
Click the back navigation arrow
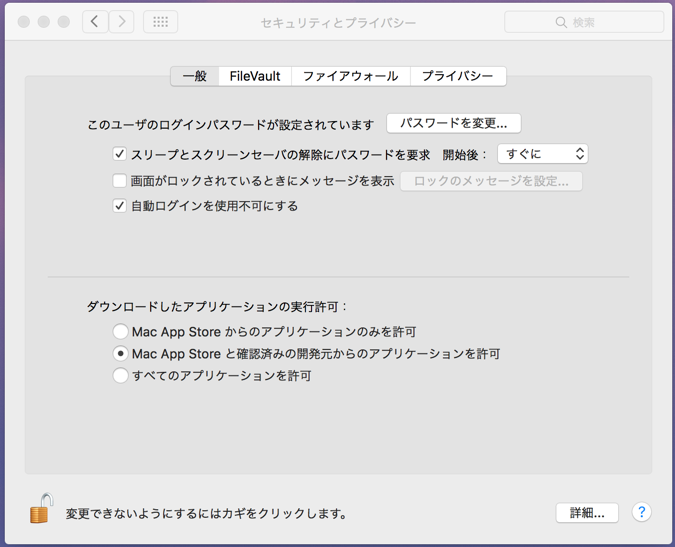95,22
